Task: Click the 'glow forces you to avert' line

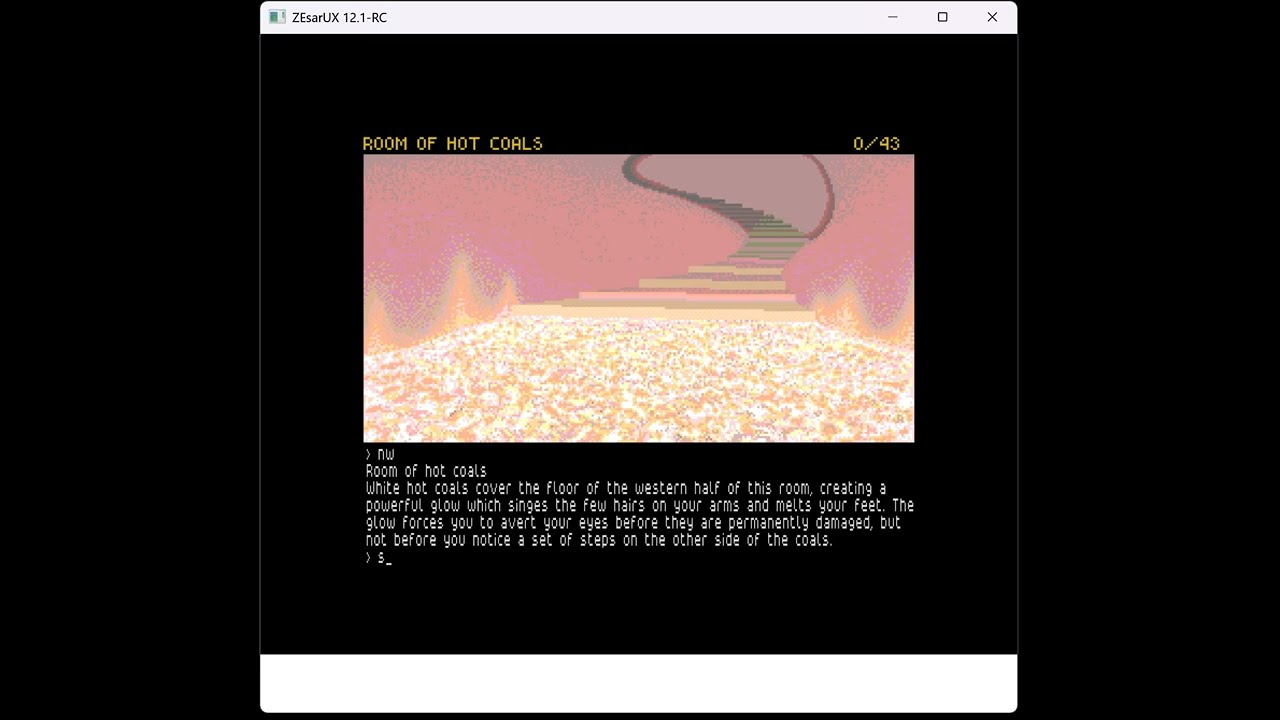Action: pos(632,523)
